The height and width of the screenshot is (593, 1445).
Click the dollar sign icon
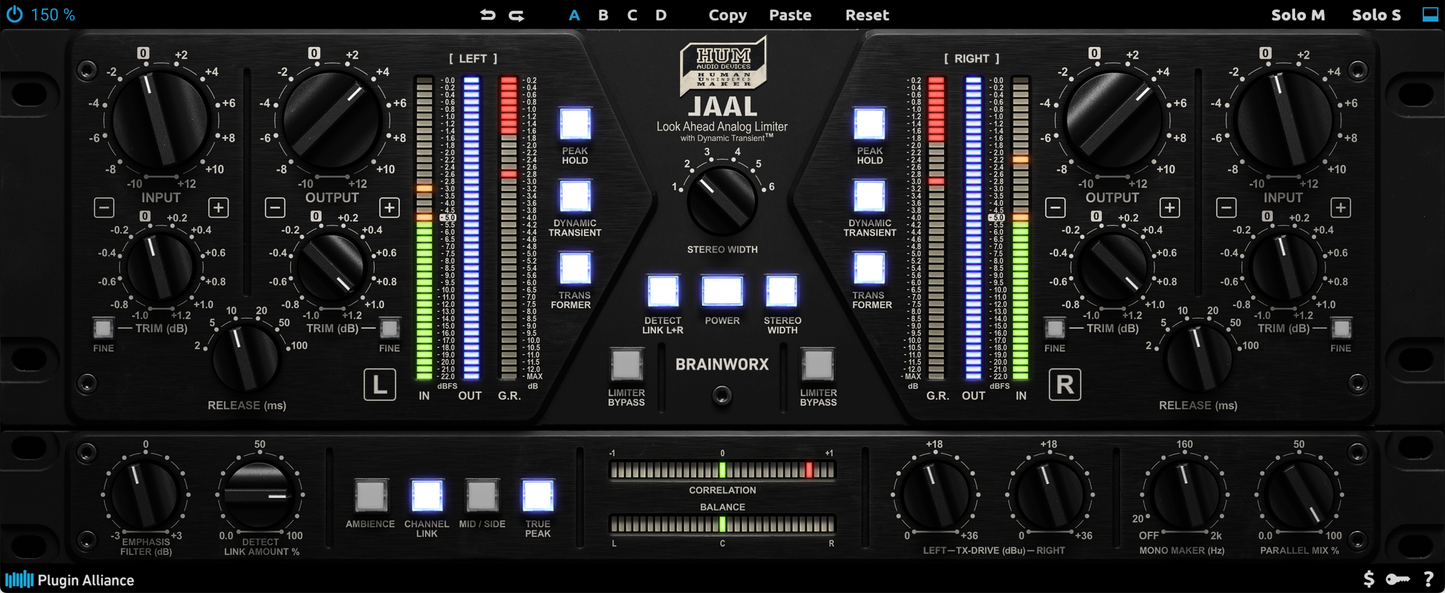pyautogui.click(x=1369, y=579)
